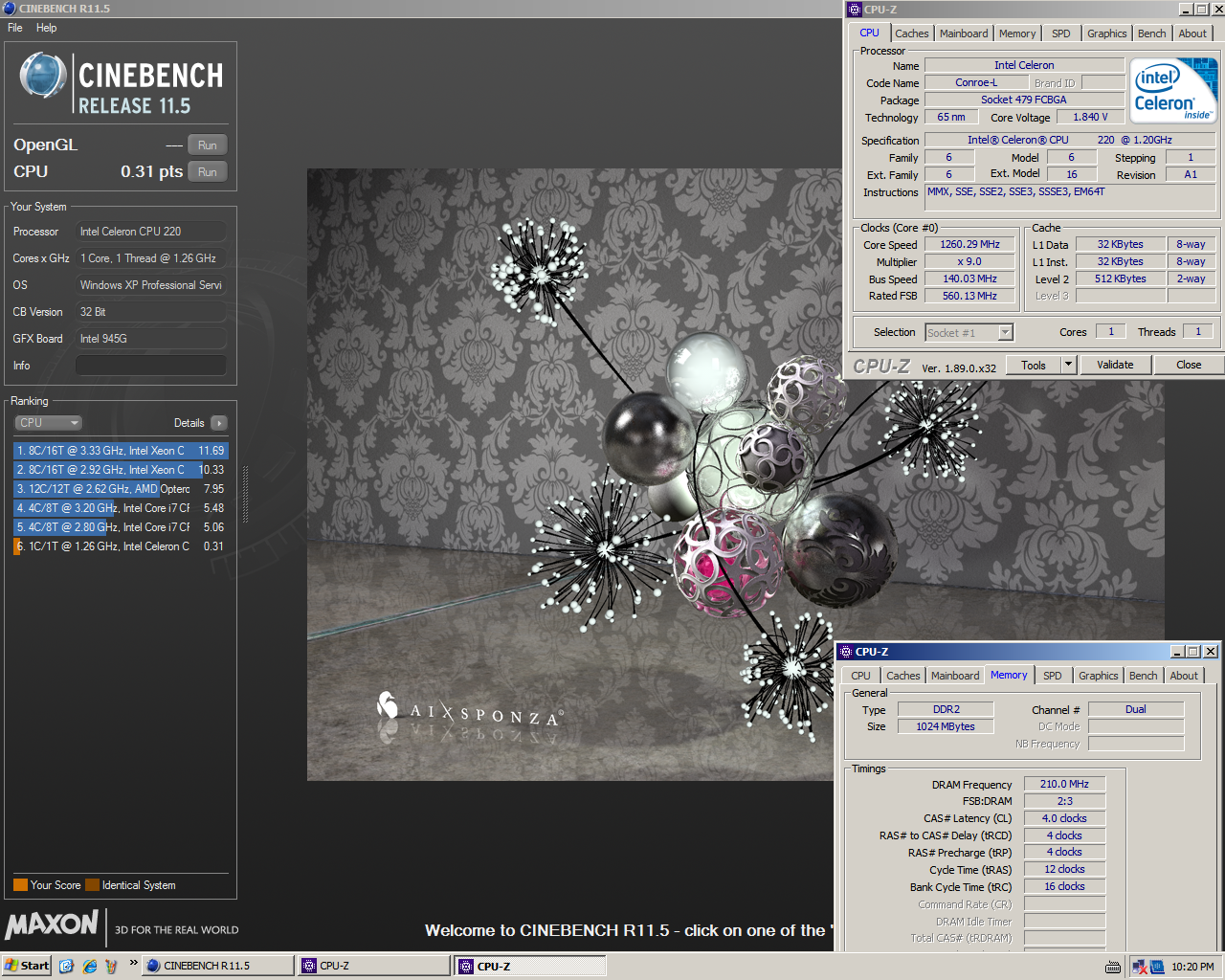Switch to Caches tab in lower CPU-Z window

[x=902, y=676]
